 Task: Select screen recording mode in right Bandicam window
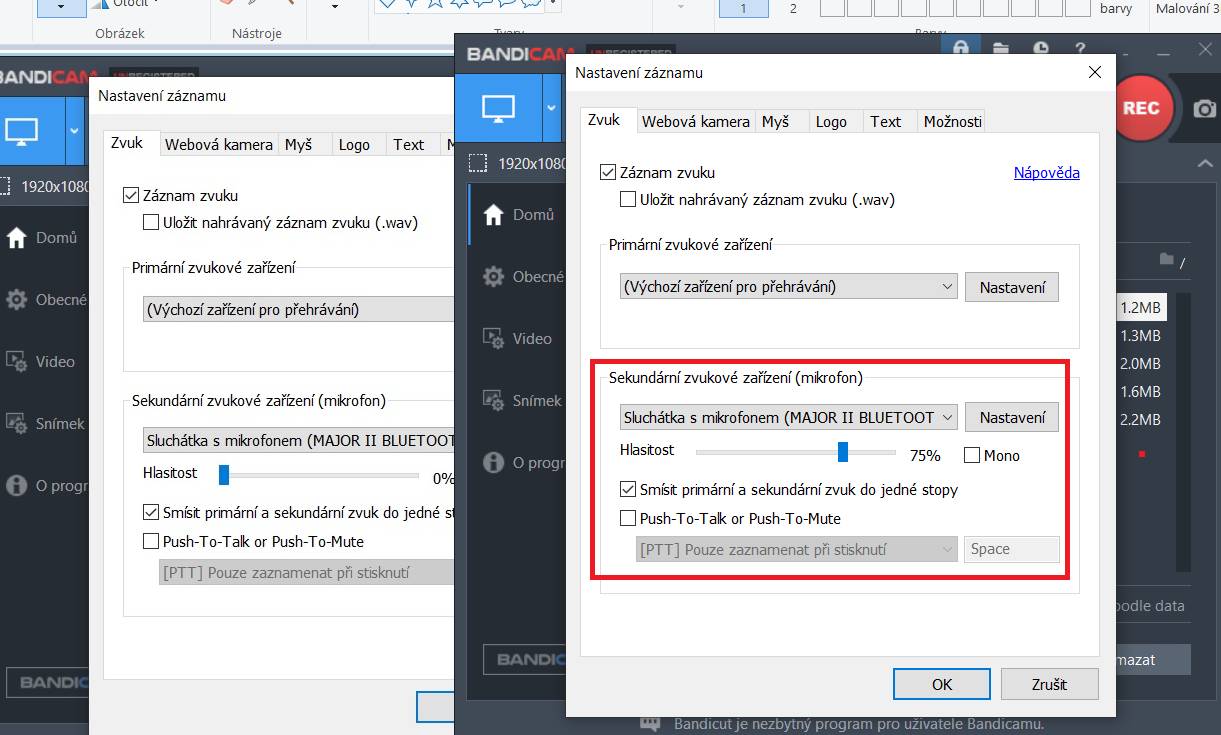(x=498, y=108)
